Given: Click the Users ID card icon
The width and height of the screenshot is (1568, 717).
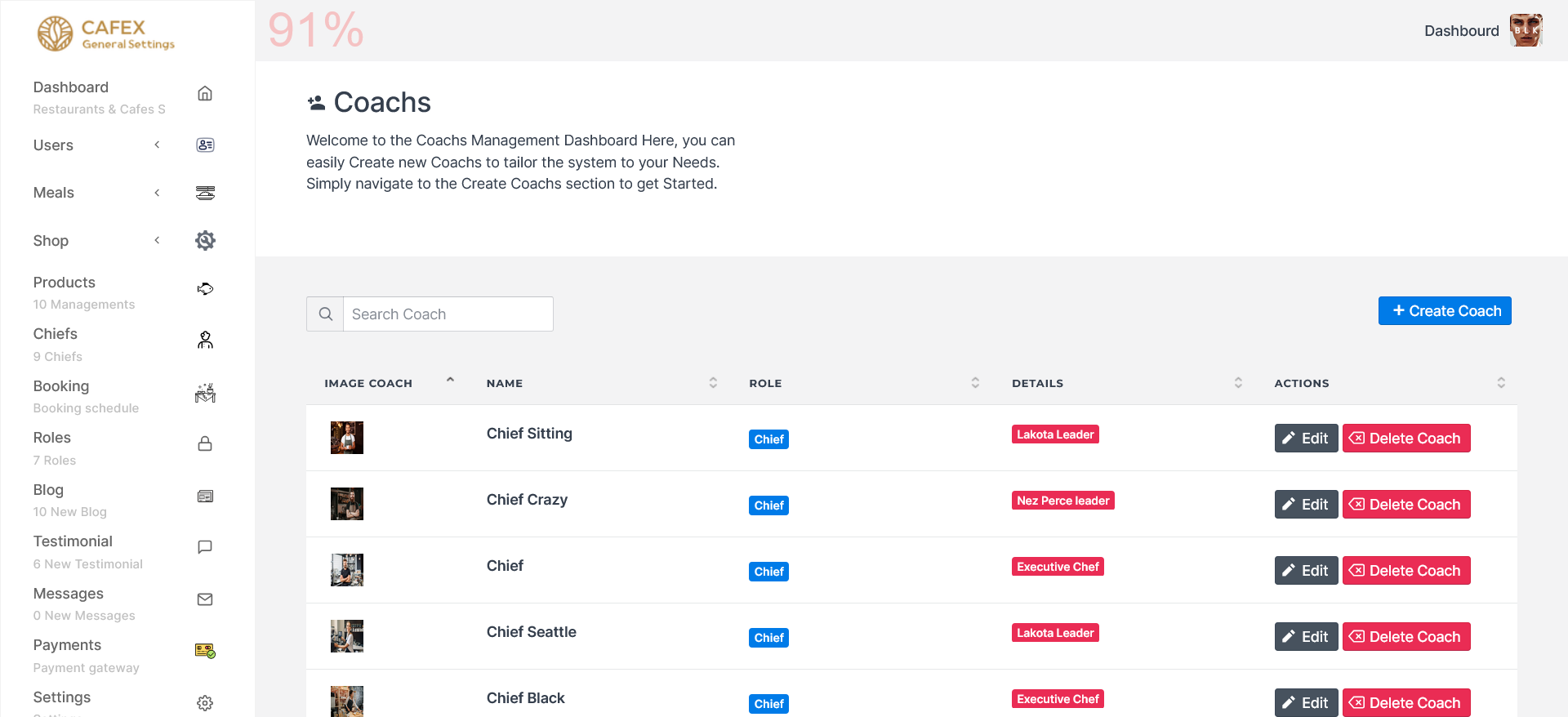Looking at the screenshot, I should tap(205, 145).
